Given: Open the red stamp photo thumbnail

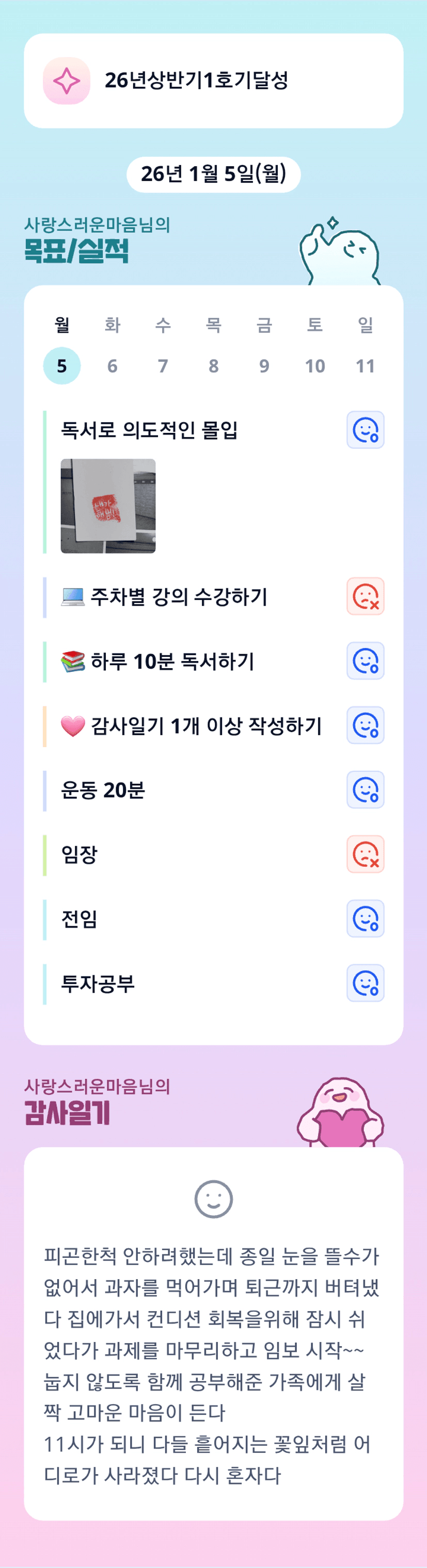Looking at the screenshot, I should [x=108, y=506].
